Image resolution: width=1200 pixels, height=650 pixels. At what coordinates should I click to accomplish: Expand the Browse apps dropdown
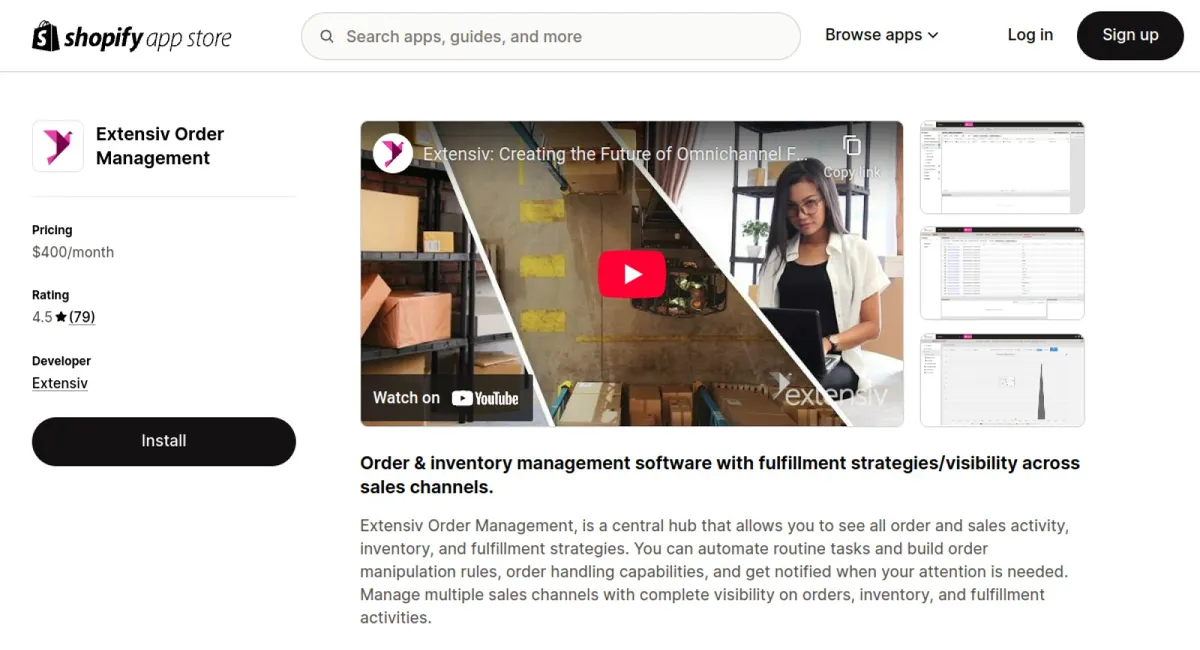click(881, 35)
